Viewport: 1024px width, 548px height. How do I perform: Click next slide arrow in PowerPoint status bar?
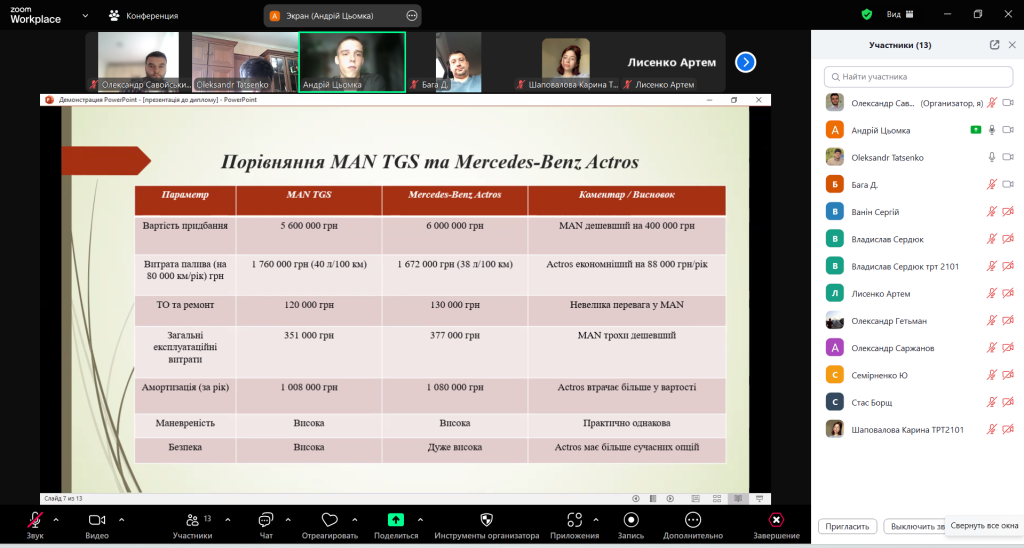[670, 498]
